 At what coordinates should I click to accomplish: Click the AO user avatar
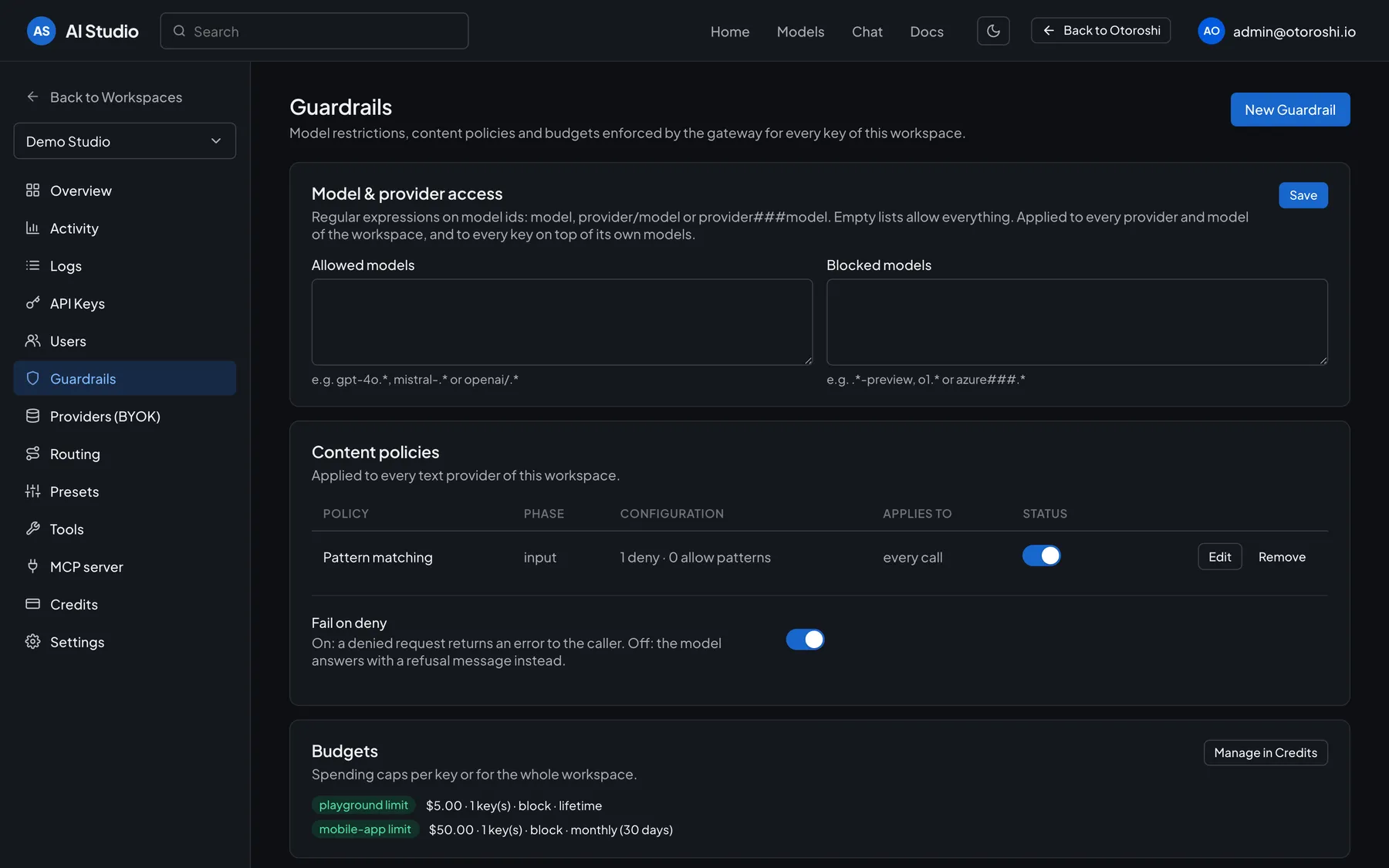pos(1212,31)
